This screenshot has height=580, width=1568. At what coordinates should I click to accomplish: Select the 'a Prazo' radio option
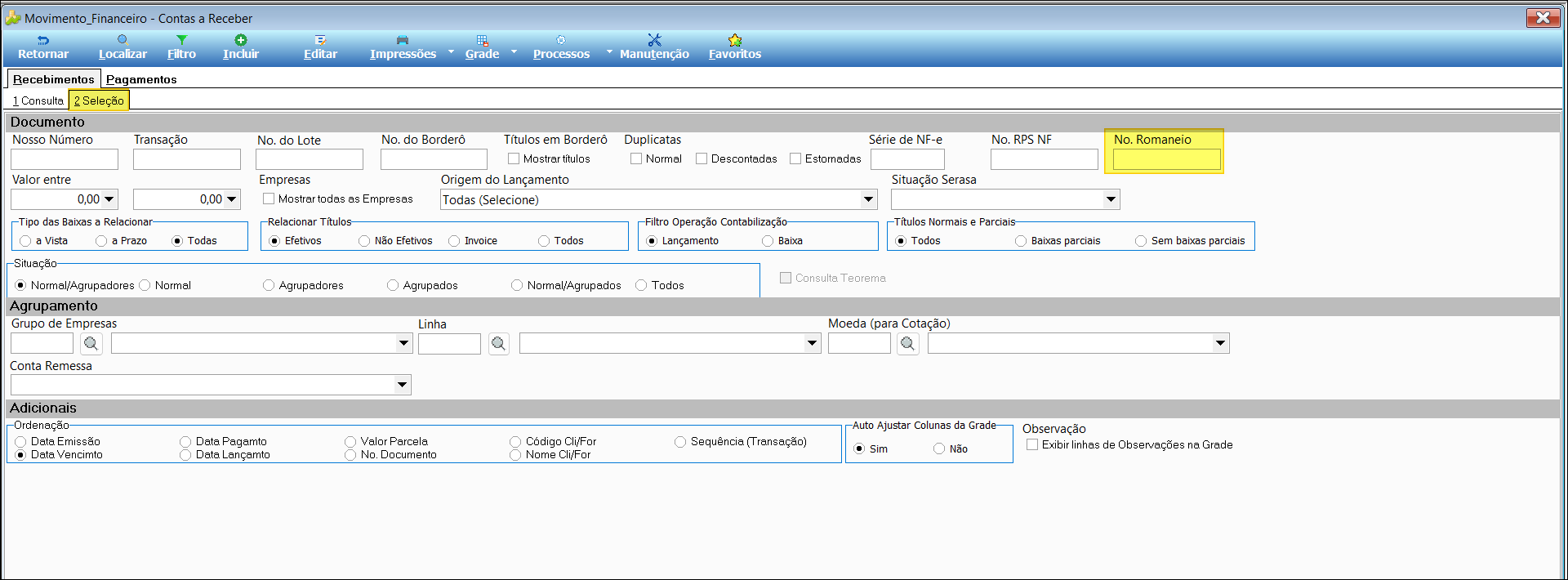[101, 241]
